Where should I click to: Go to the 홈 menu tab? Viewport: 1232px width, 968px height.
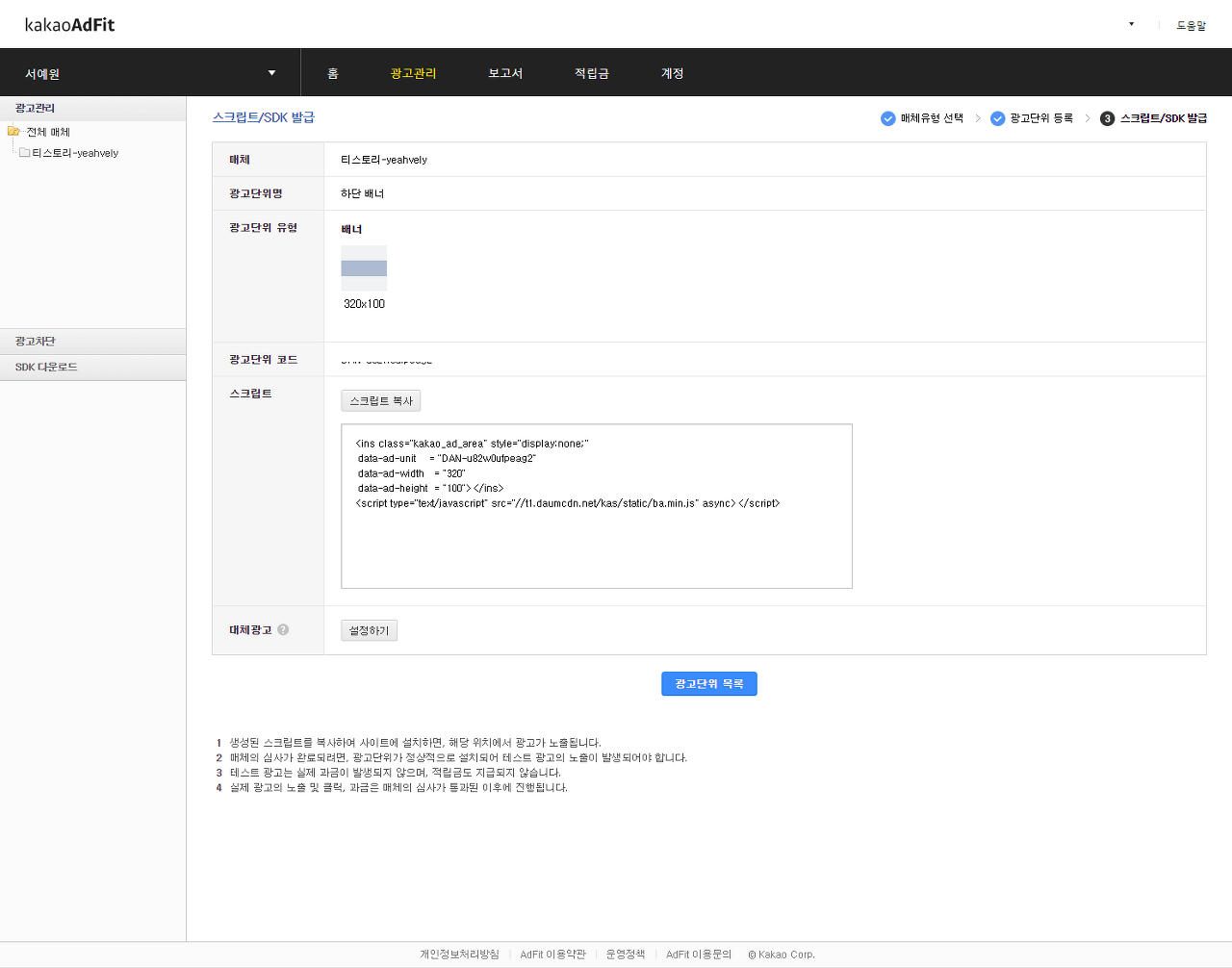(333, 73)
